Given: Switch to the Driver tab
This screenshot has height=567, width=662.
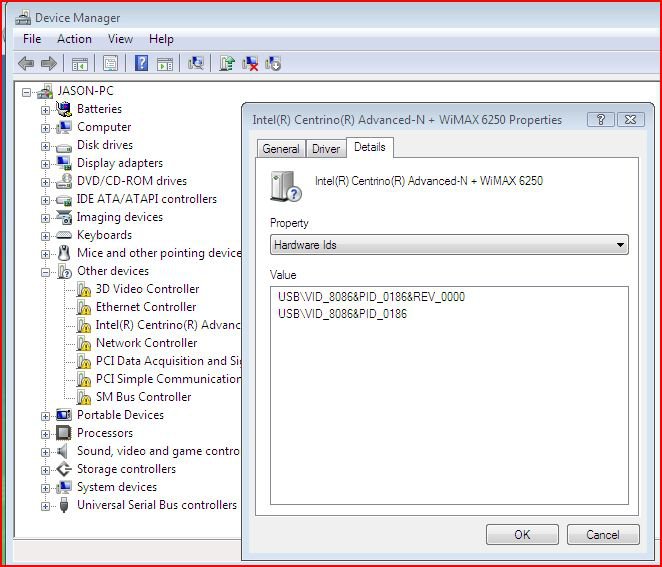Looking at the screenshot, I should [326, 149].
